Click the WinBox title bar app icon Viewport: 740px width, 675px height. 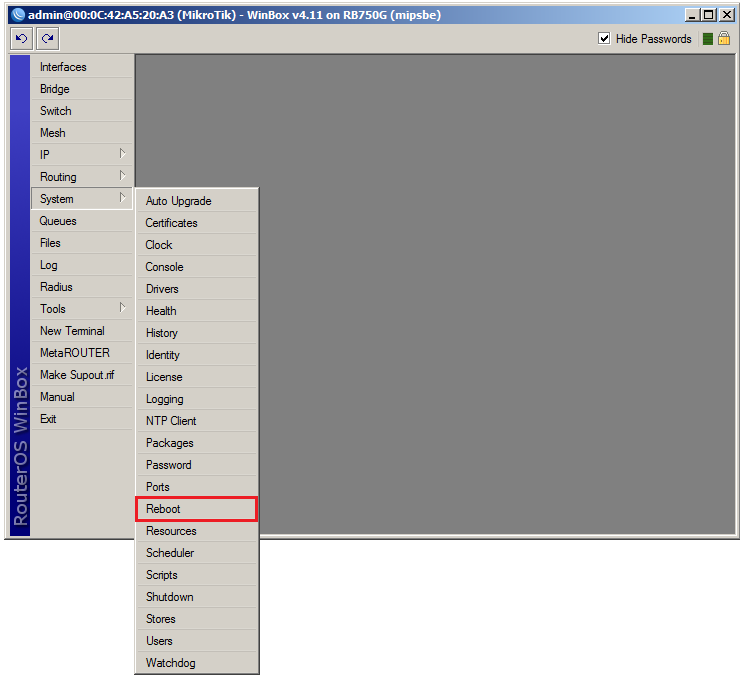17,15
